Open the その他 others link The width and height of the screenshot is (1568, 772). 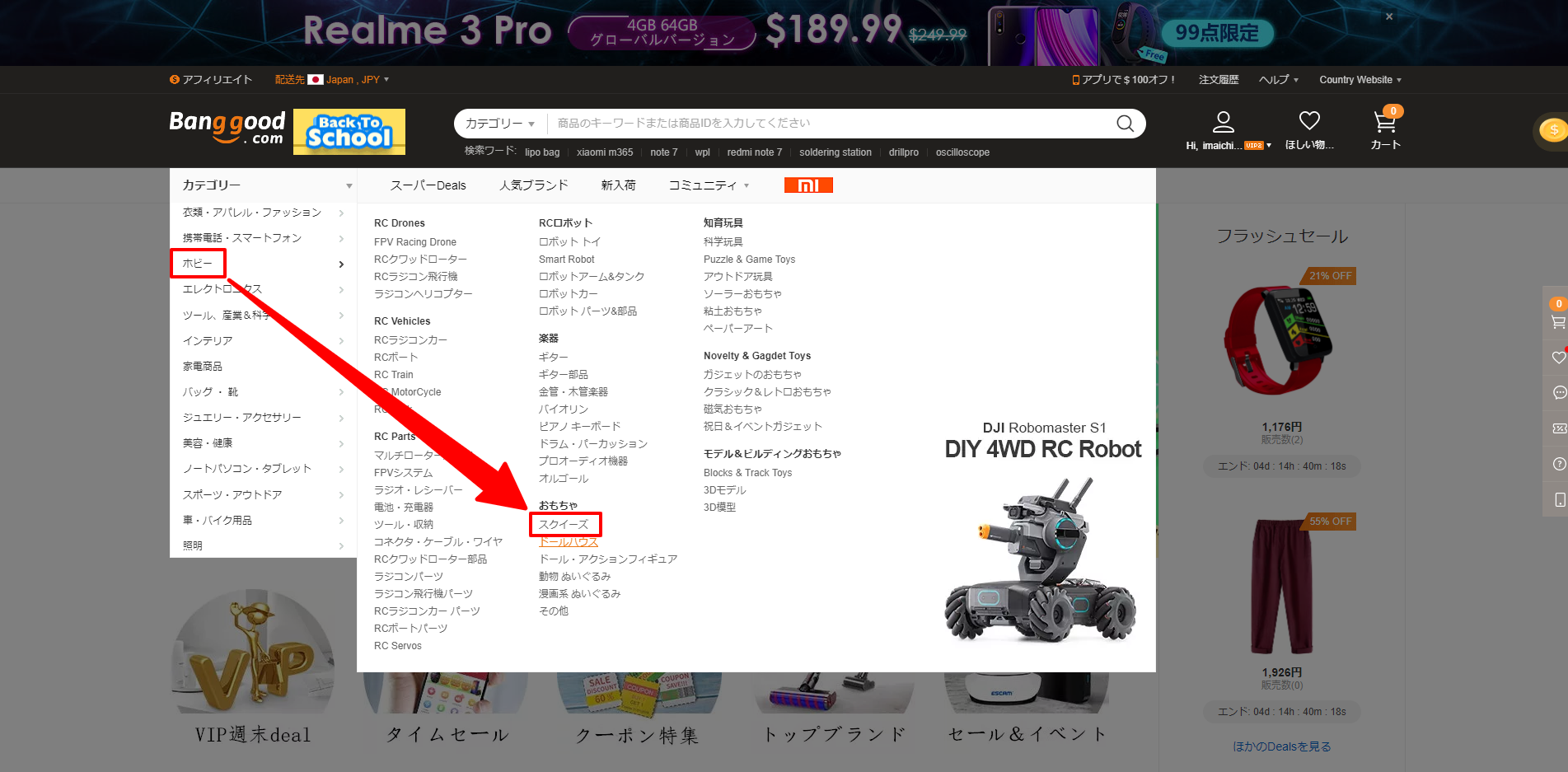tap(554, 611)
